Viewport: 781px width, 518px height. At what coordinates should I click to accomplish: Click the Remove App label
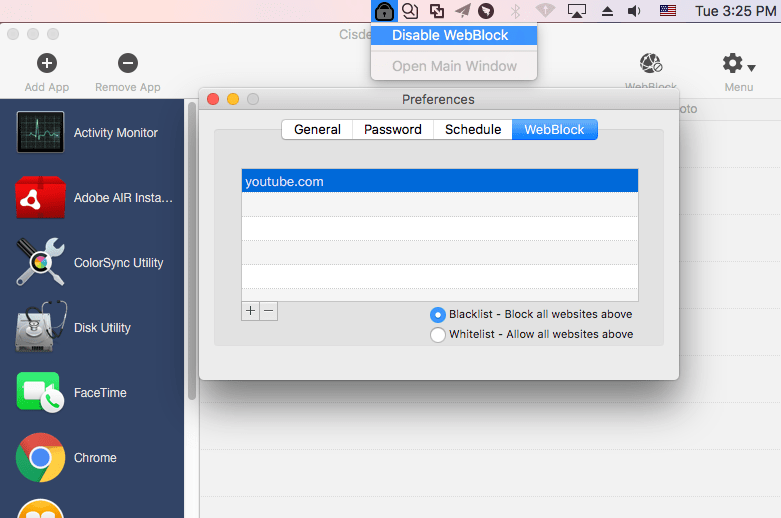pos(128,87)
